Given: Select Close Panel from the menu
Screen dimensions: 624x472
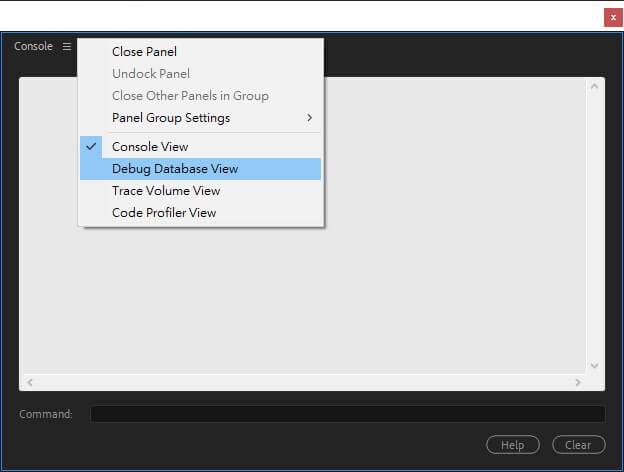Looking at the screenshot, I should click(x=144, y=52).
